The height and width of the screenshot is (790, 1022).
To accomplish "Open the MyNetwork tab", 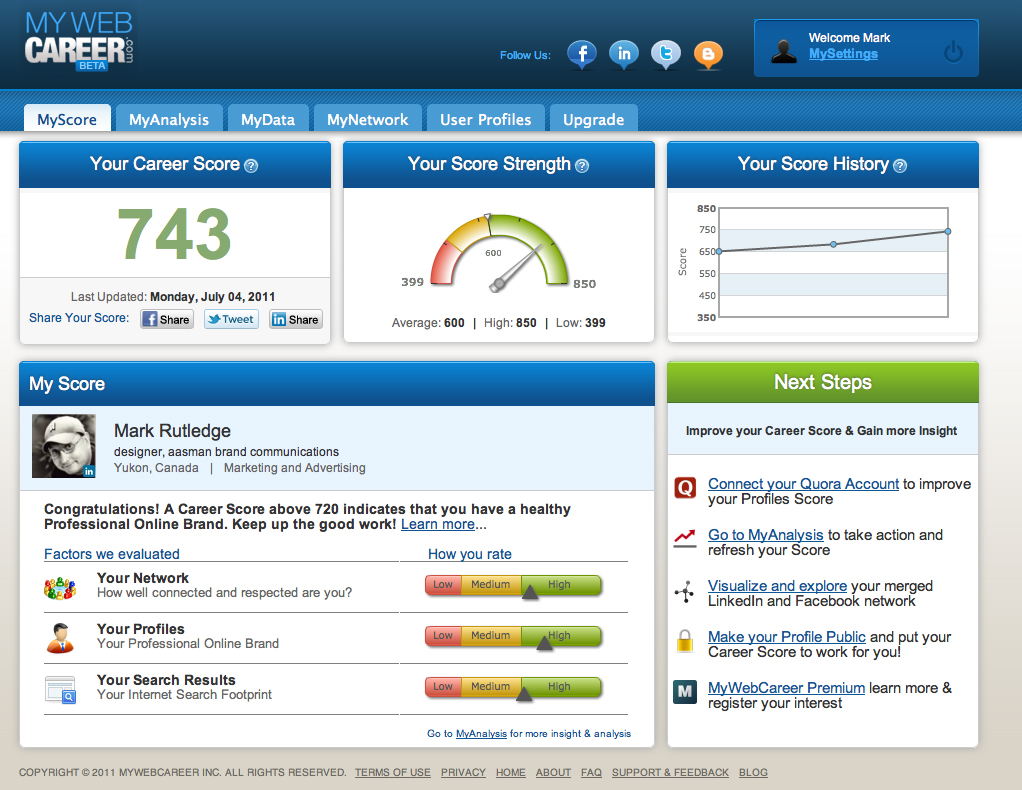I will (x=368, y=119).
